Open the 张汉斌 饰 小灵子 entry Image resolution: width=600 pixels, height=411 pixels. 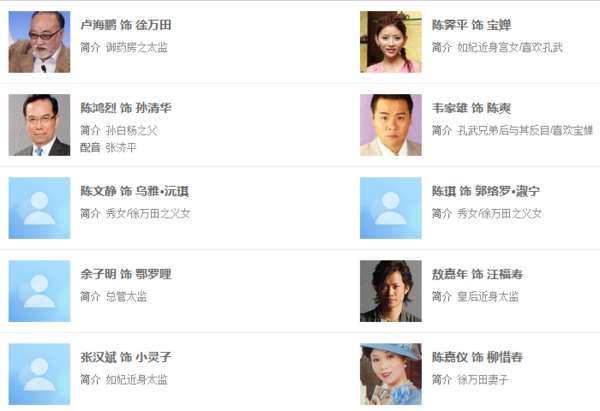coord(126,357)
